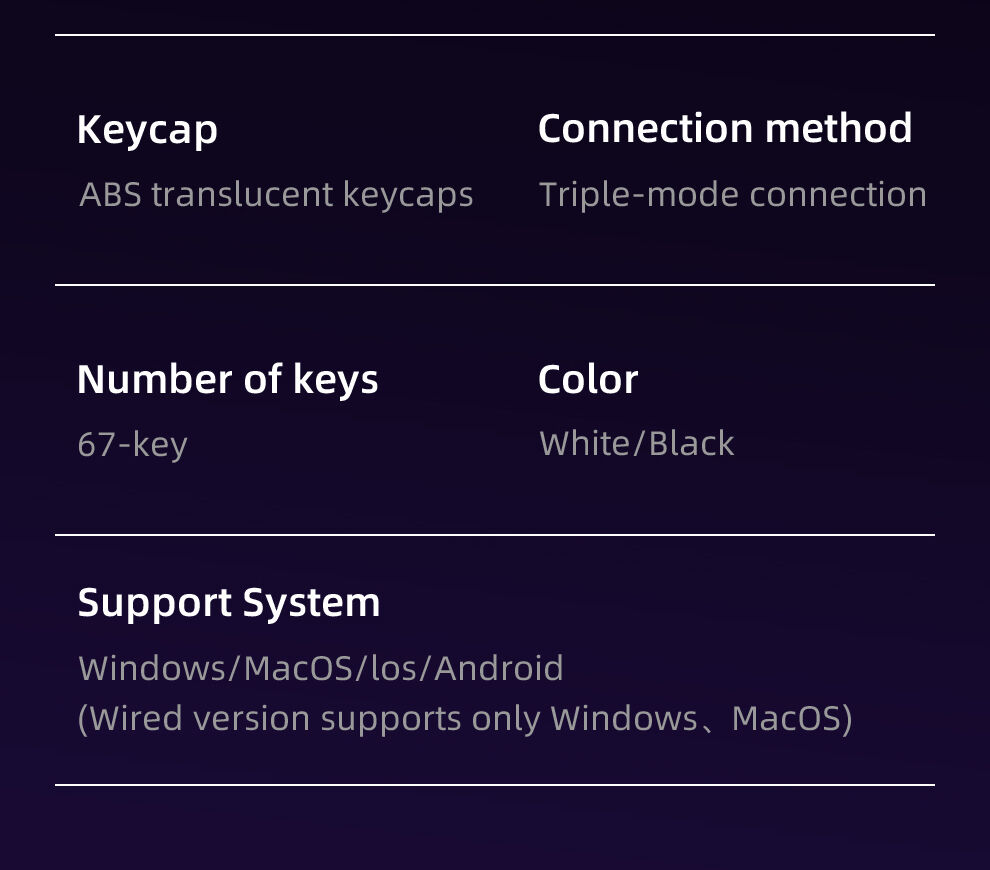Select the White/Black color value
This screenshot has height=870, width=990.
[x=636, y=443]
